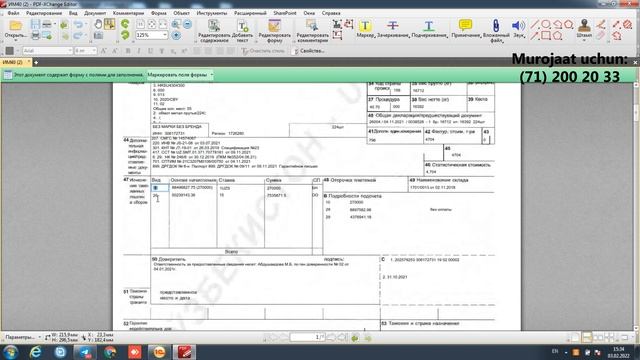The width and height of the screenshot is (640, 360).
Task: Select the Звук sound tool
Action: click(x=519, y=29)
